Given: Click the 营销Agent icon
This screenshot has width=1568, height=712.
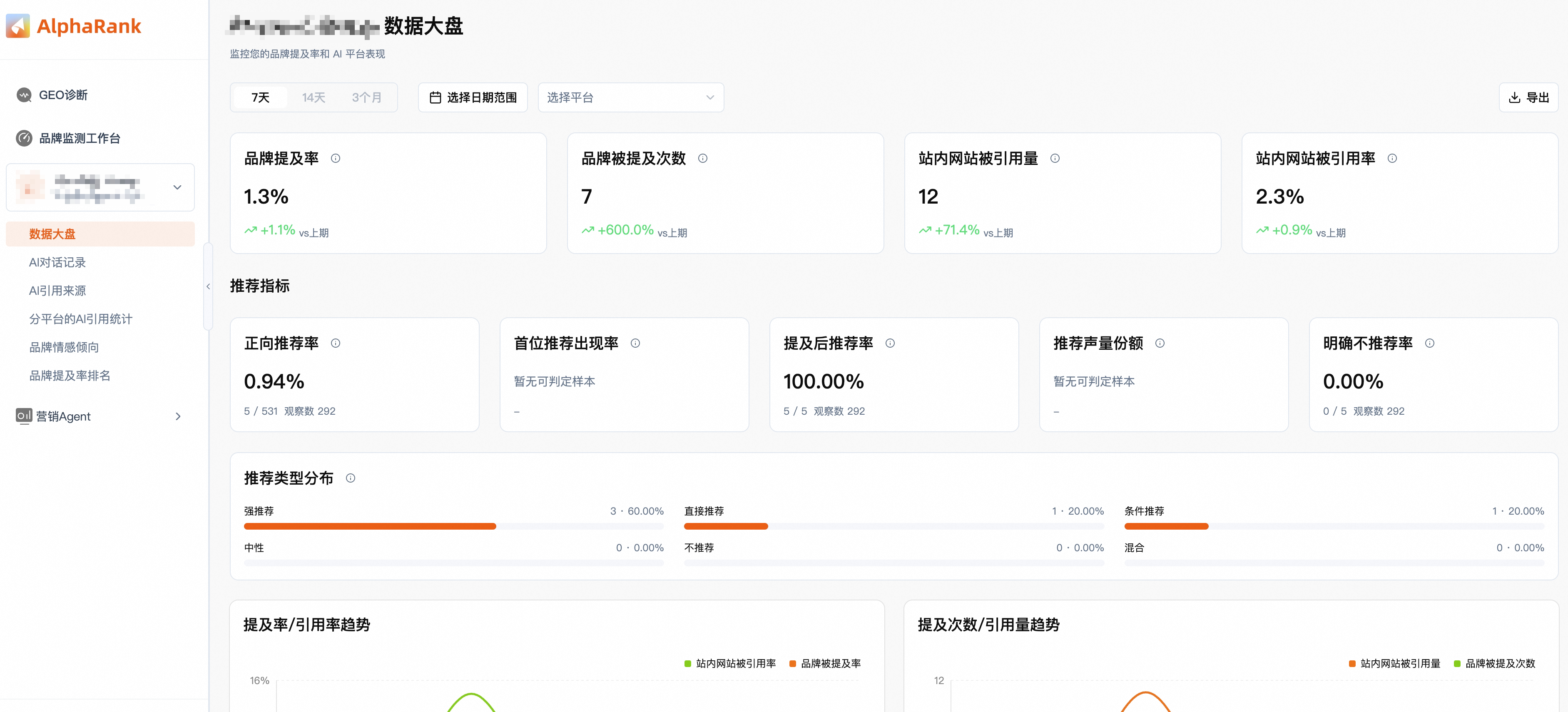Looking at the screenshot, I should (24, 416).
